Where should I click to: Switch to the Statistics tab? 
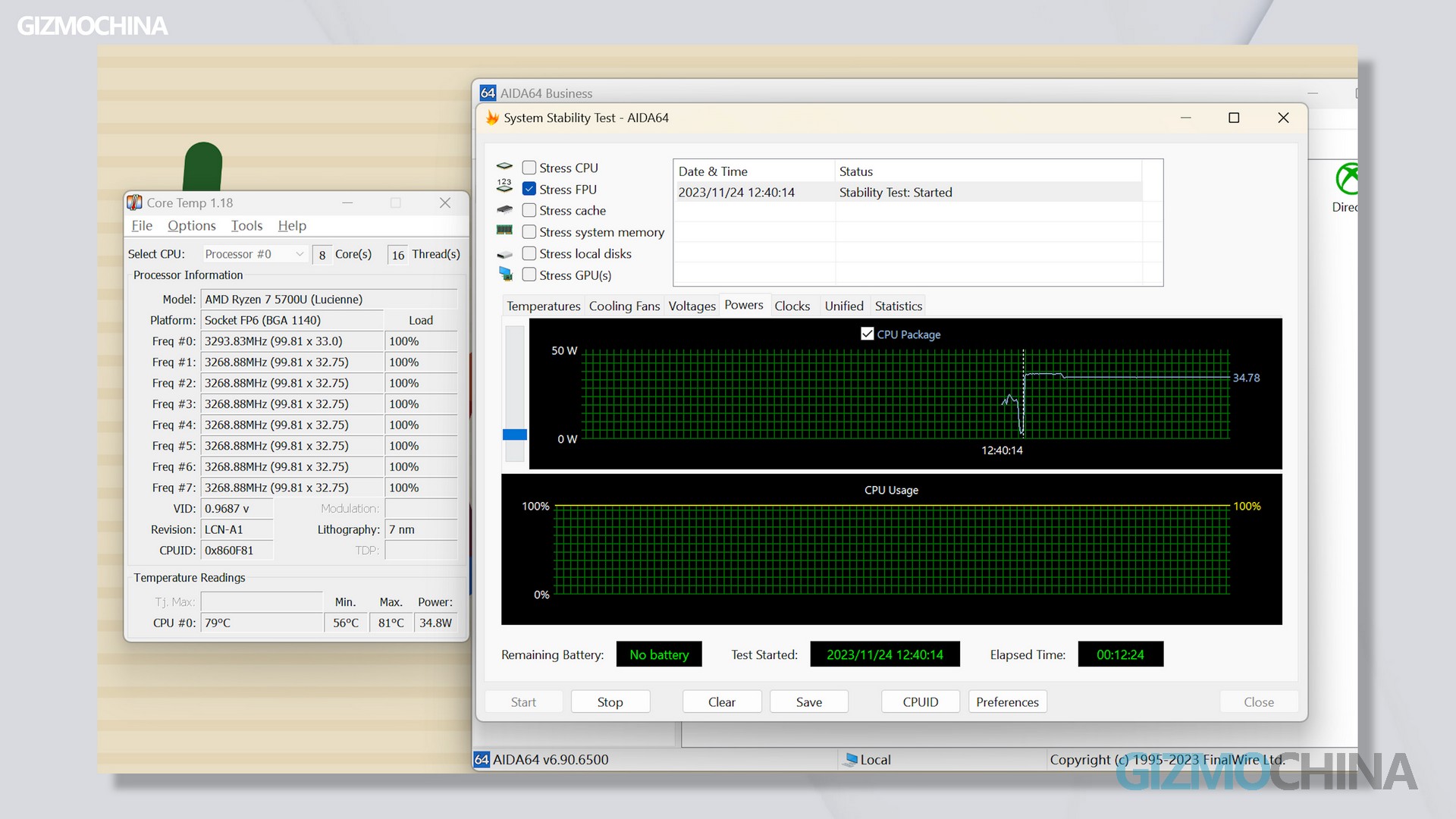click(x=899, y=306)
